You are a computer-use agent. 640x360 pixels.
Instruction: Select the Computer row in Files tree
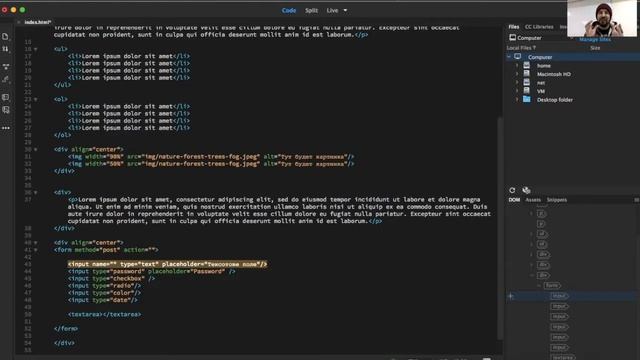point(573,57)
